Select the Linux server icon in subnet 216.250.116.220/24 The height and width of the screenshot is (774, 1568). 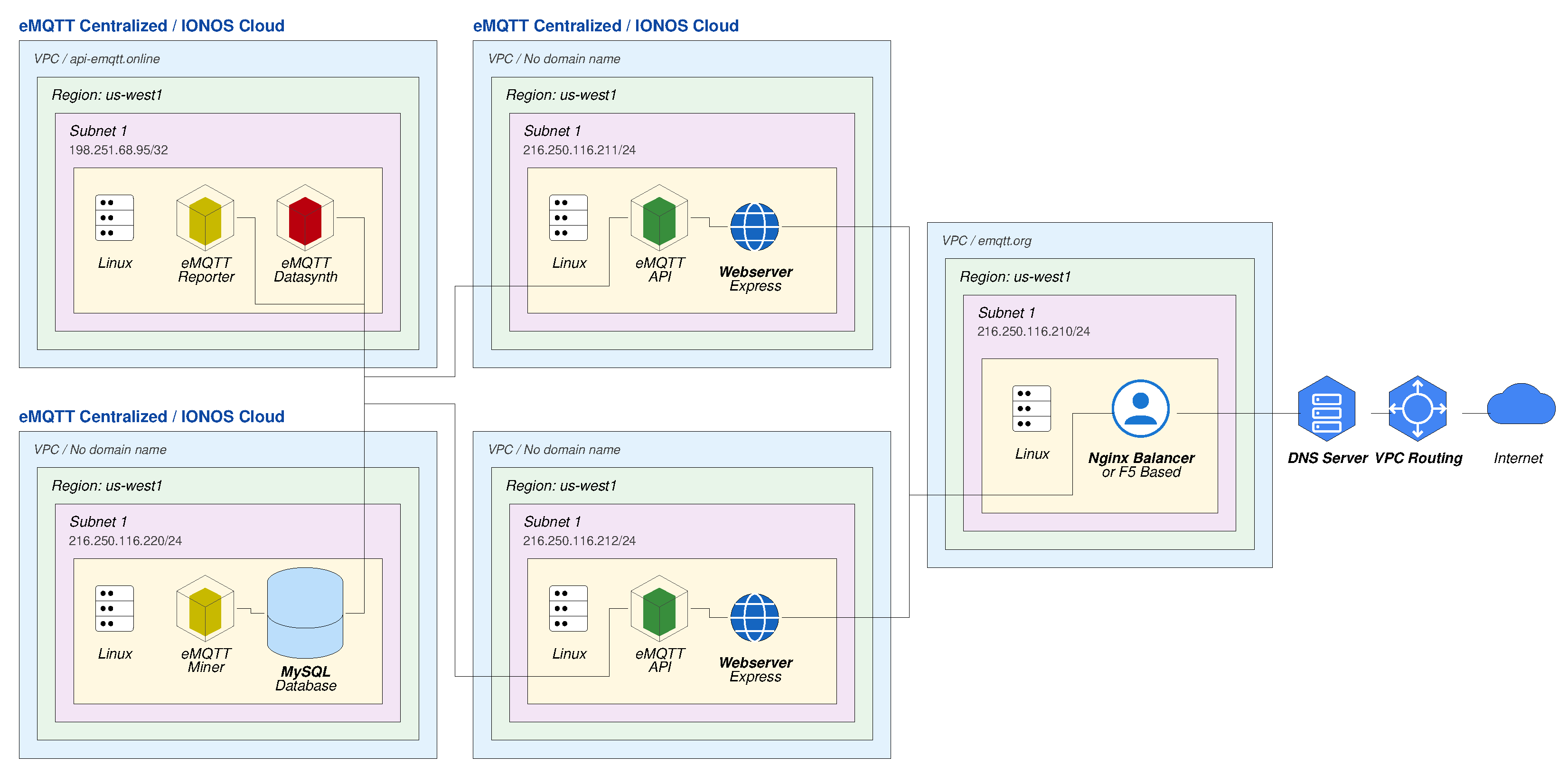pos(114,608)
